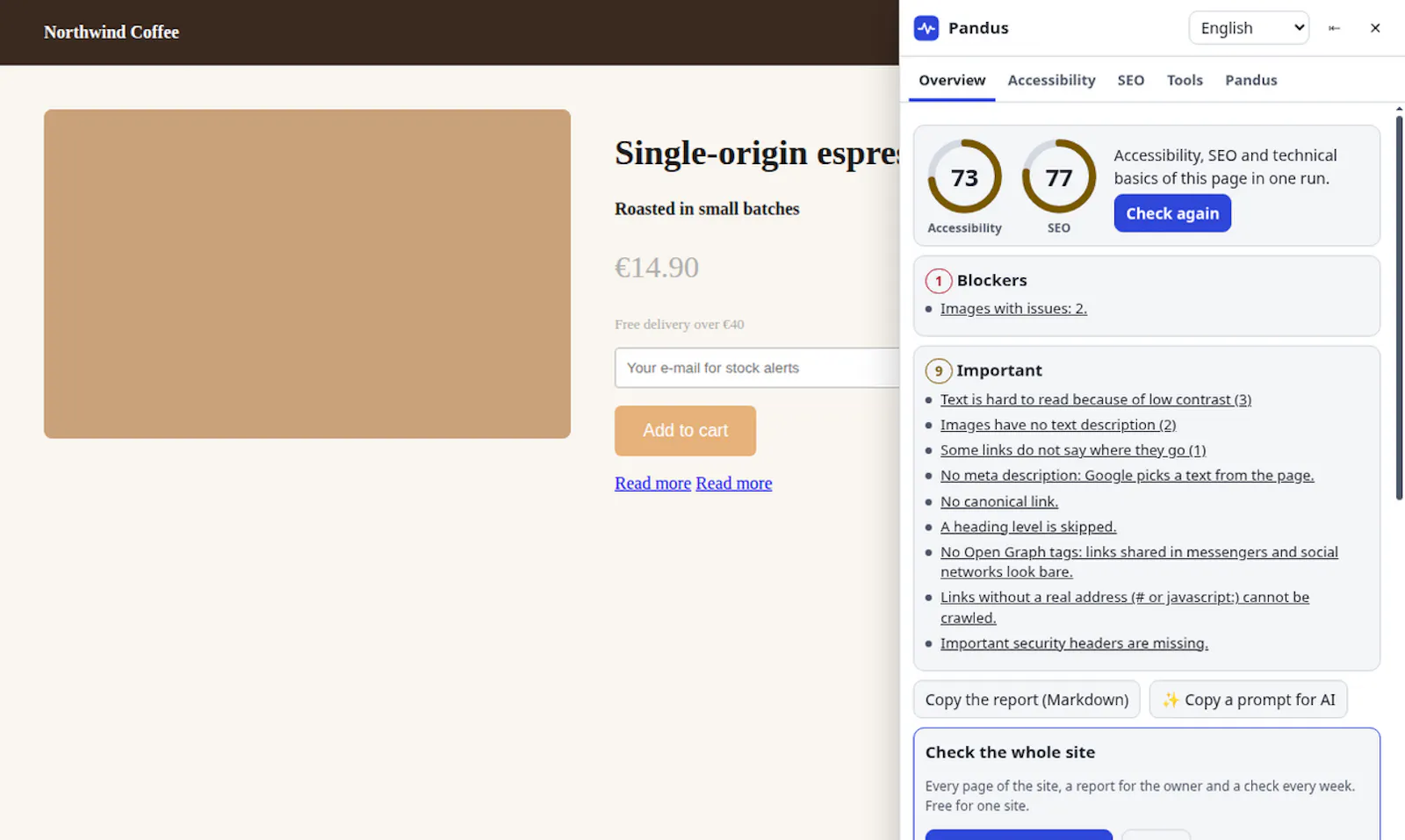Open 'A heading level is skipped.' link
This screenshot has height=840, width=1405.
pos(1028,527)
